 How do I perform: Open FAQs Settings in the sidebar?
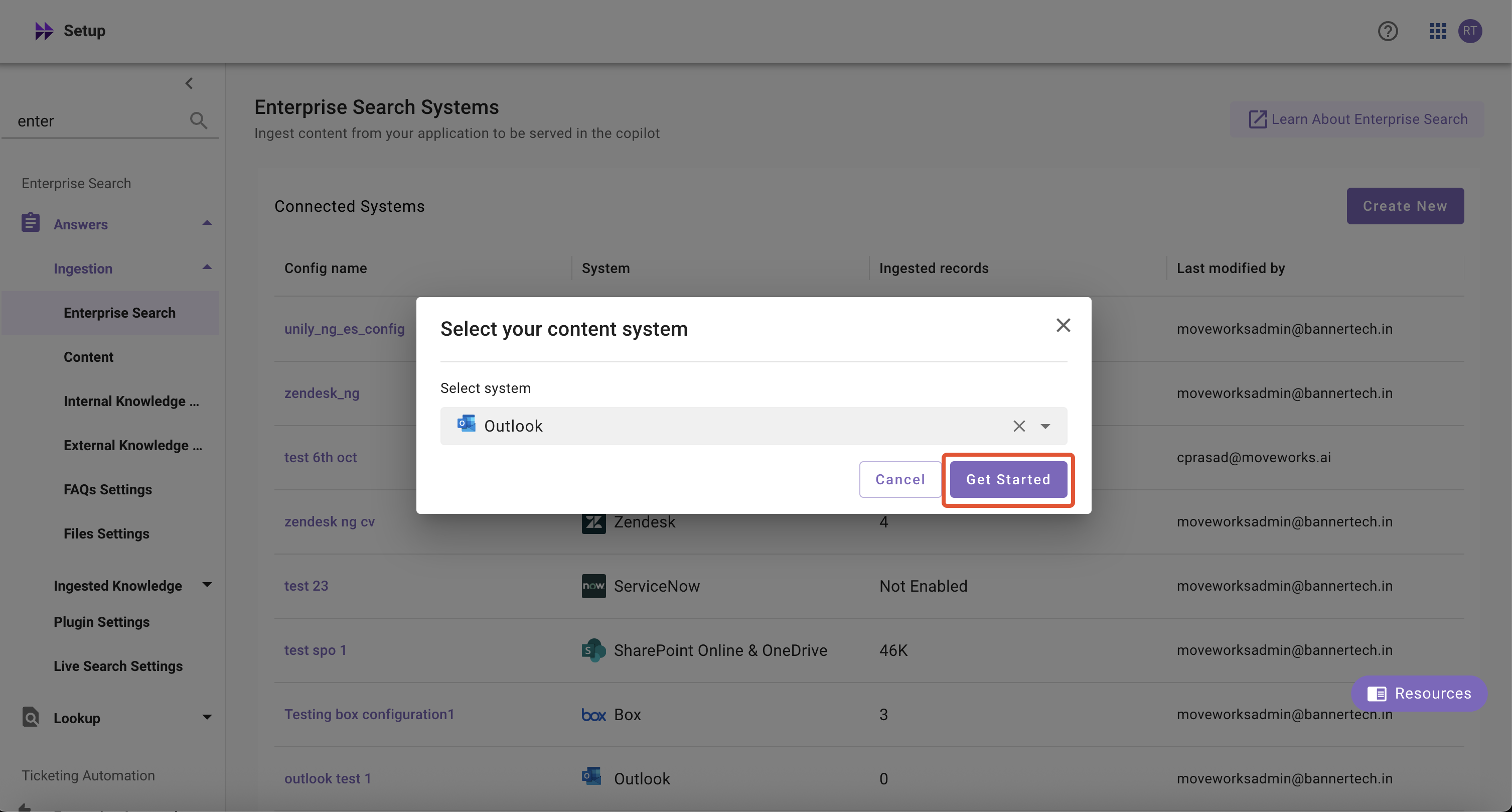pyautogui.click(x=107, y=489)
